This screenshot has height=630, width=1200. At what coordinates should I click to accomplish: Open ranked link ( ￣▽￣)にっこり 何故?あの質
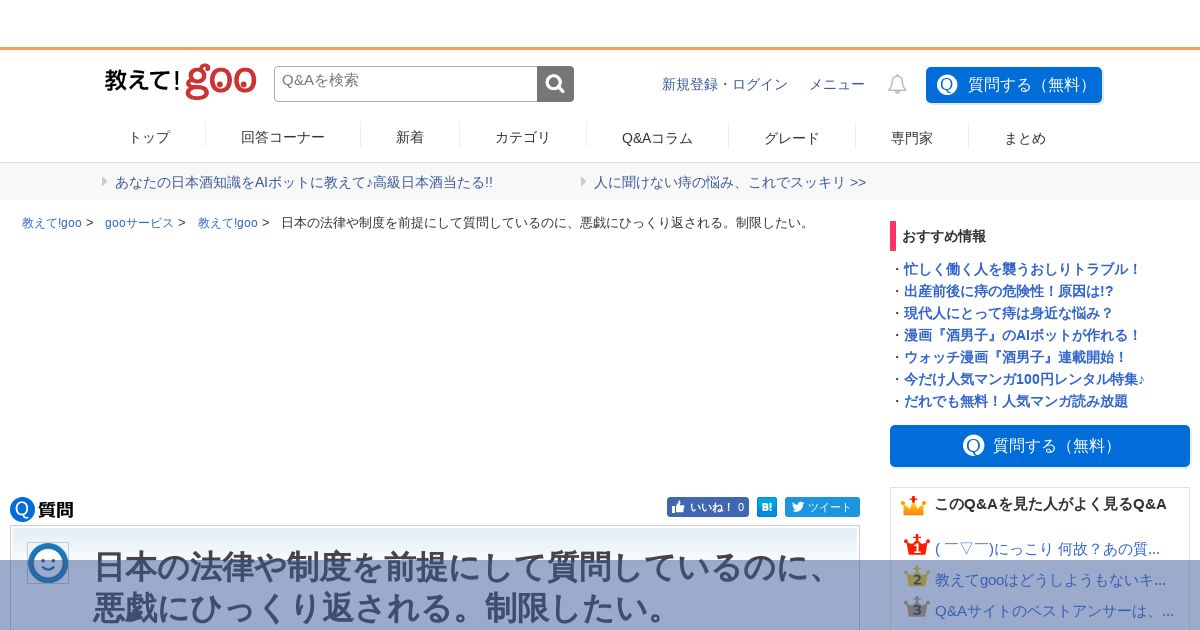tap(1047, 549)
